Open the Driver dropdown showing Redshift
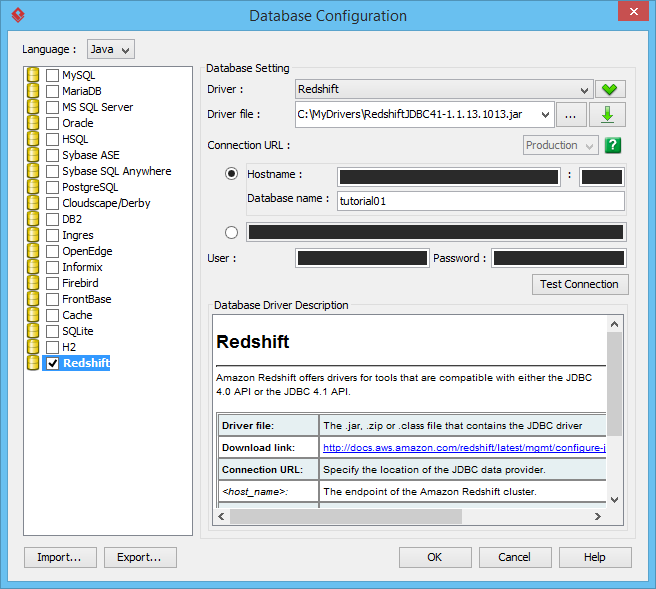The image size is (656, 589). tap(444, 89)
